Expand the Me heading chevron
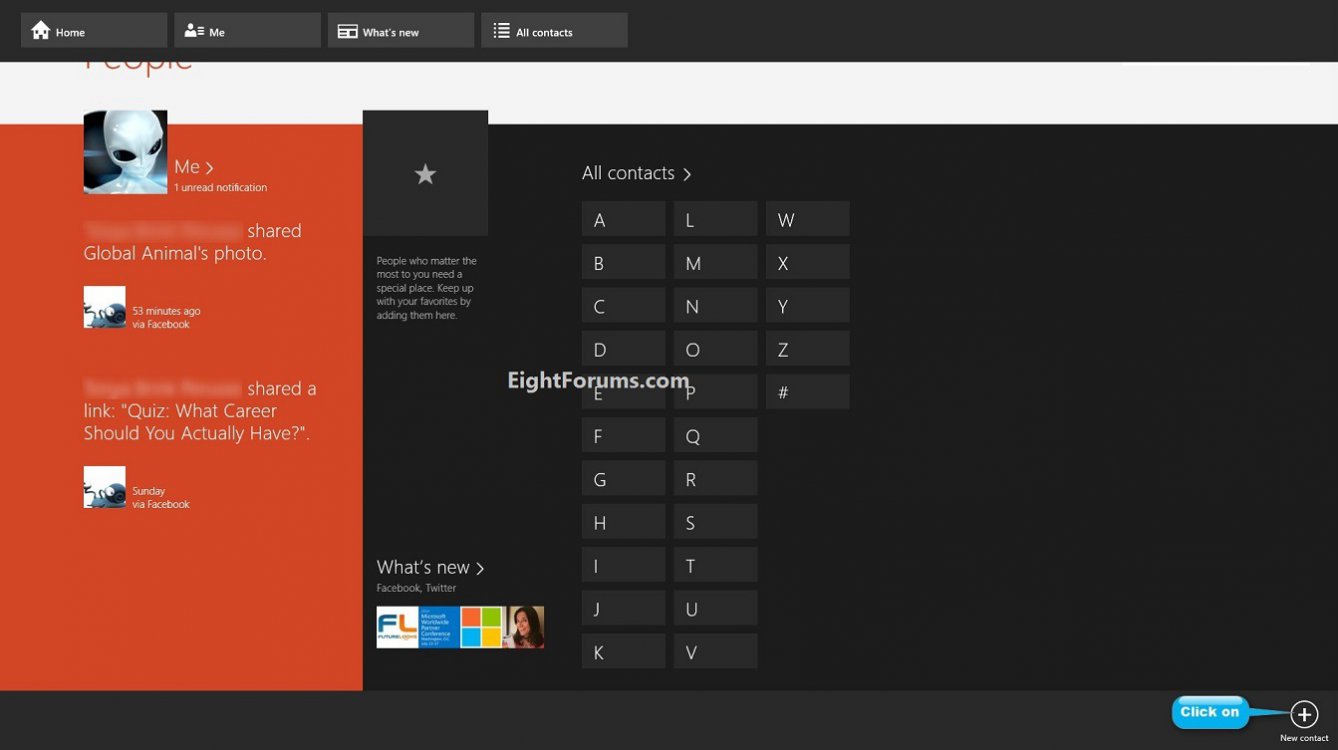Image resolution: width=1338 pixels, height=750 pixels. 209,168
